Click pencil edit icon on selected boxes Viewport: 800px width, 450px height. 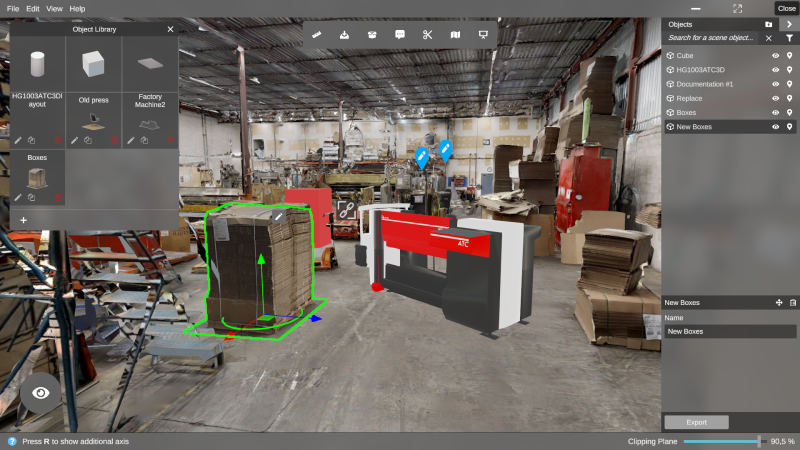tap(279, 217)
